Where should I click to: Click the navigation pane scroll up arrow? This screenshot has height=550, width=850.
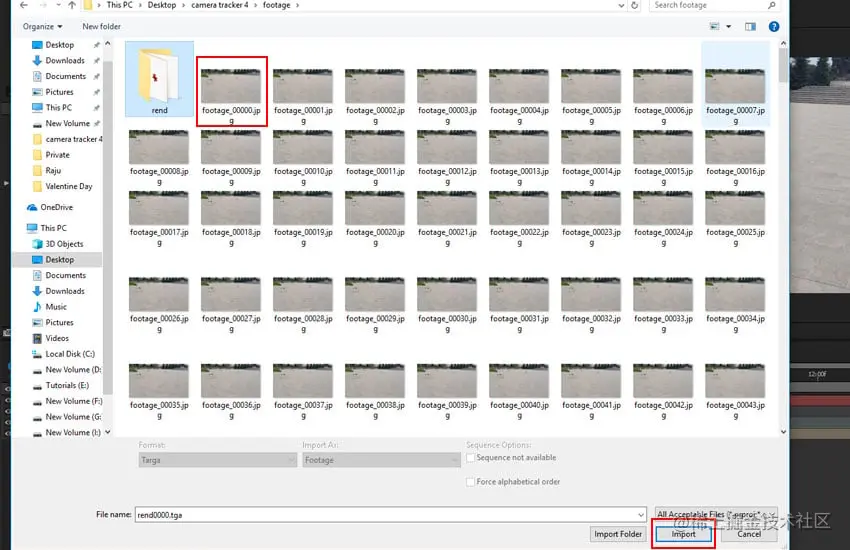coord(107,43)
